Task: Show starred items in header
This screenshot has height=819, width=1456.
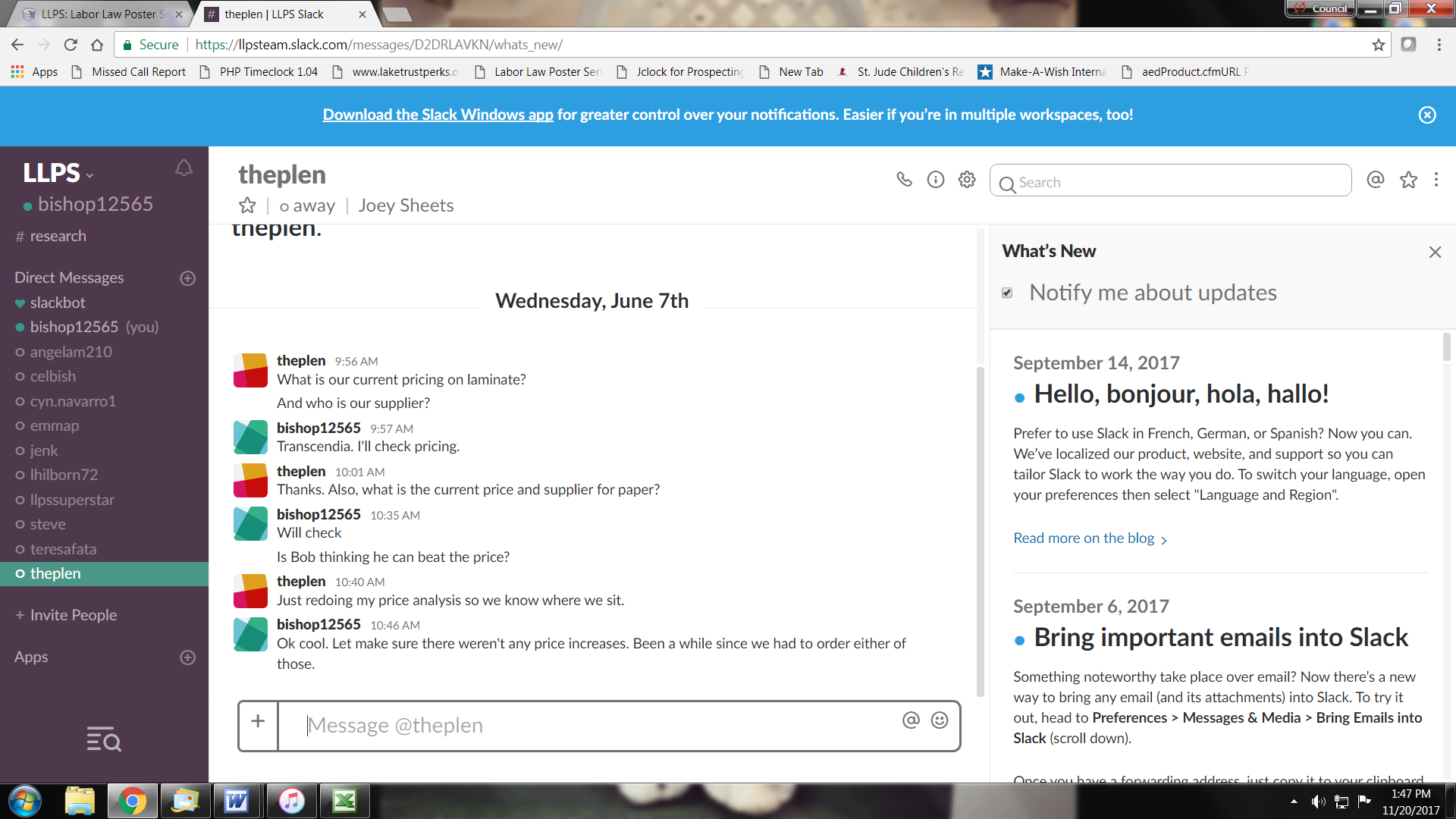Action: [1408, 180]
